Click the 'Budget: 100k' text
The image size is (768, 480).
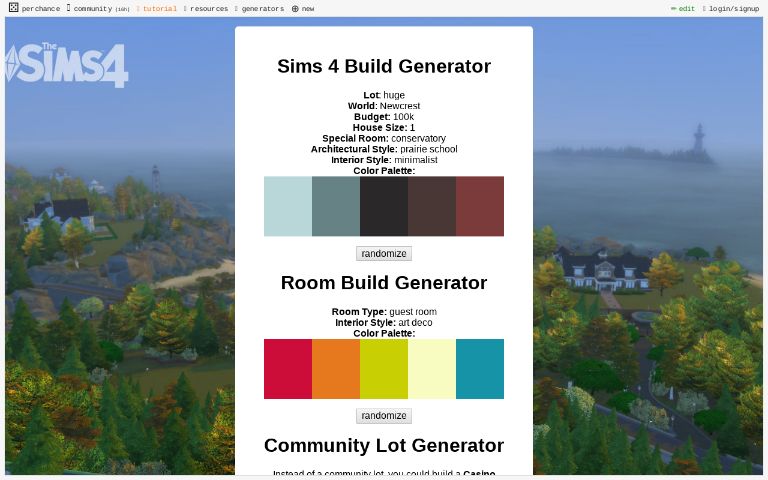coord(384,117)
